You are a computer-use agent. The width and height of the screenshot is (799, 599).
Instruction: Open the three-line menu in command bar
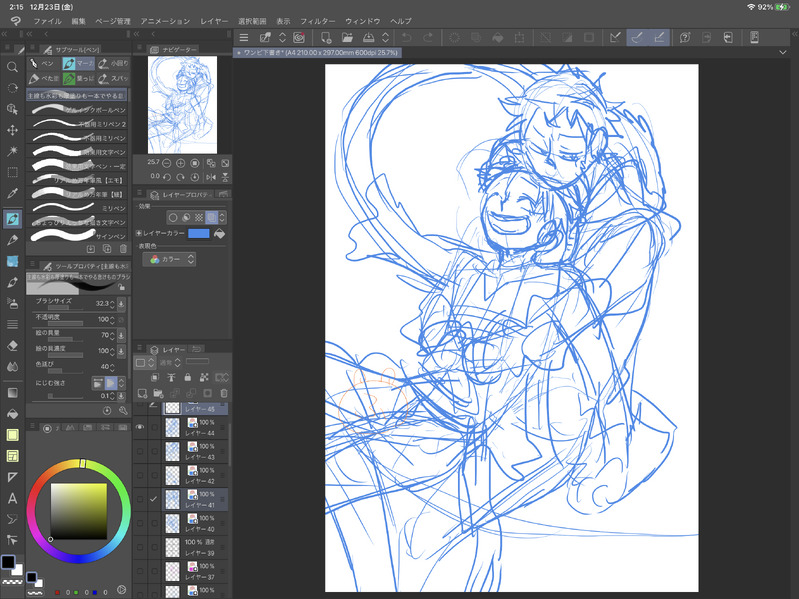pyautogui.click(x=244, y=37)
